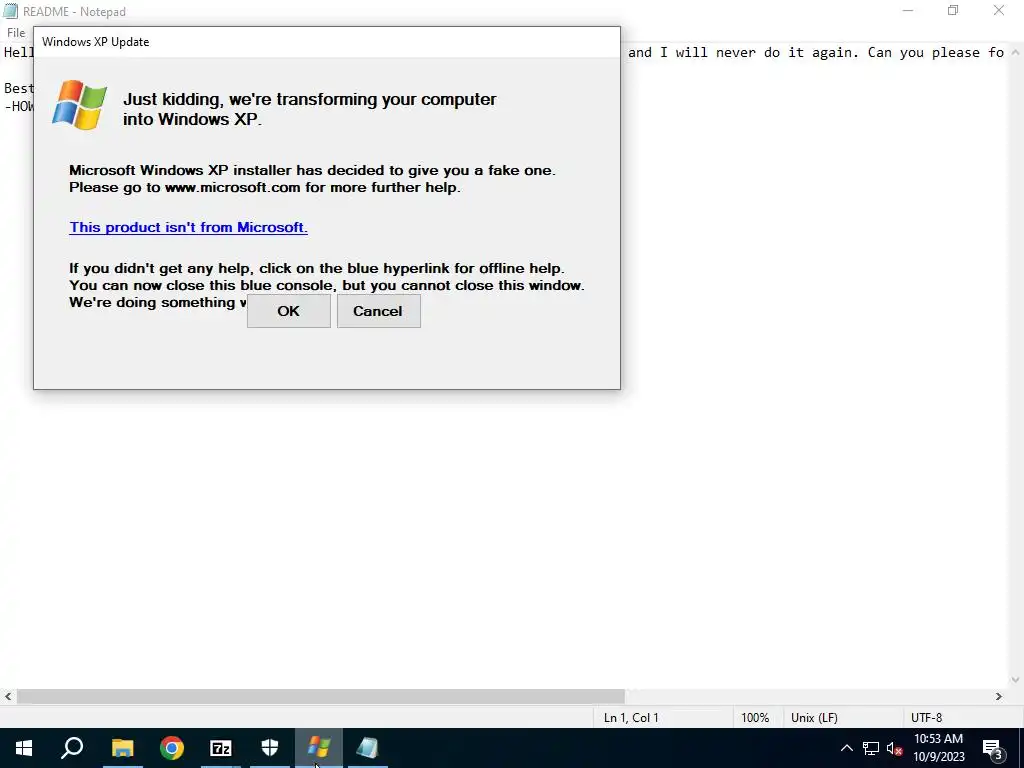Image resolution: width=1024 pixels, height=768 pixels.
Task: Click 'Ln 1, Col 1' in status bar
Action: [x=631, y=718]
